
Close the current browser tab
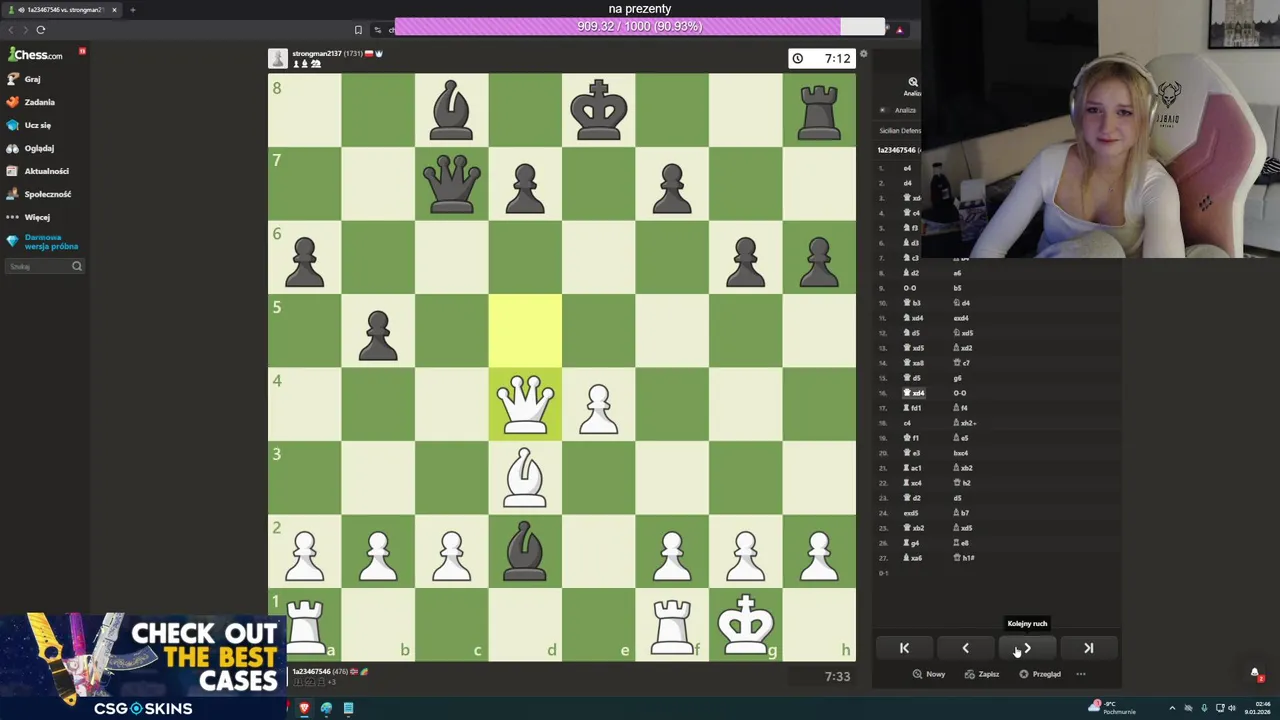click(114, 10)
